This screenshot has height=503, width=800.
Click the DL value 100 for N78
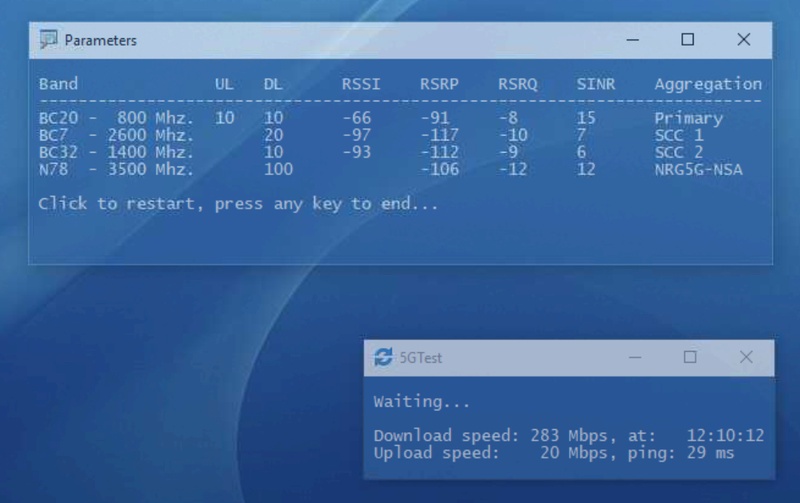[279, 169]
